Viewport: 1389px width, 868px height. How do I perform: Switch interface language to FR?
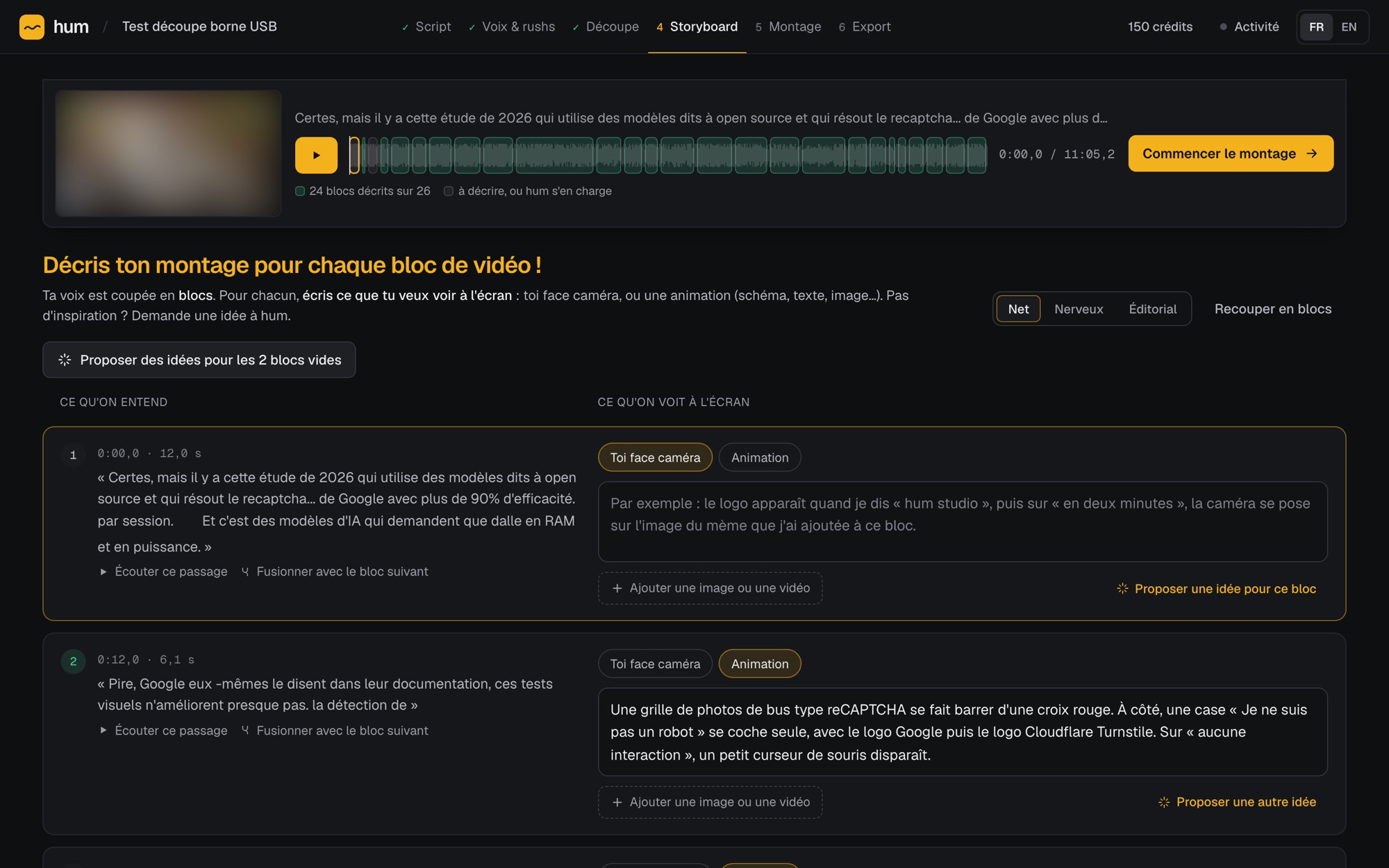click(x=1316, y=27)
